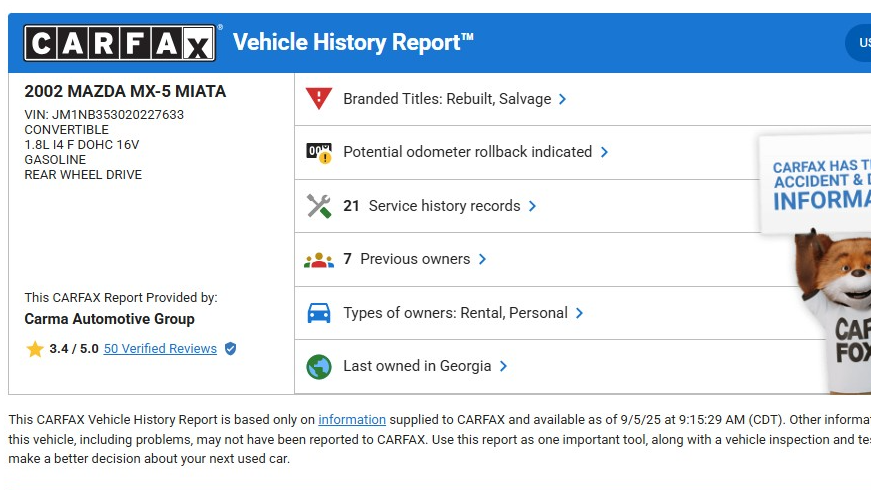Screen dimensions: 871x490
Task: Open the information link in disclaimer
Action: pos(352,420)
